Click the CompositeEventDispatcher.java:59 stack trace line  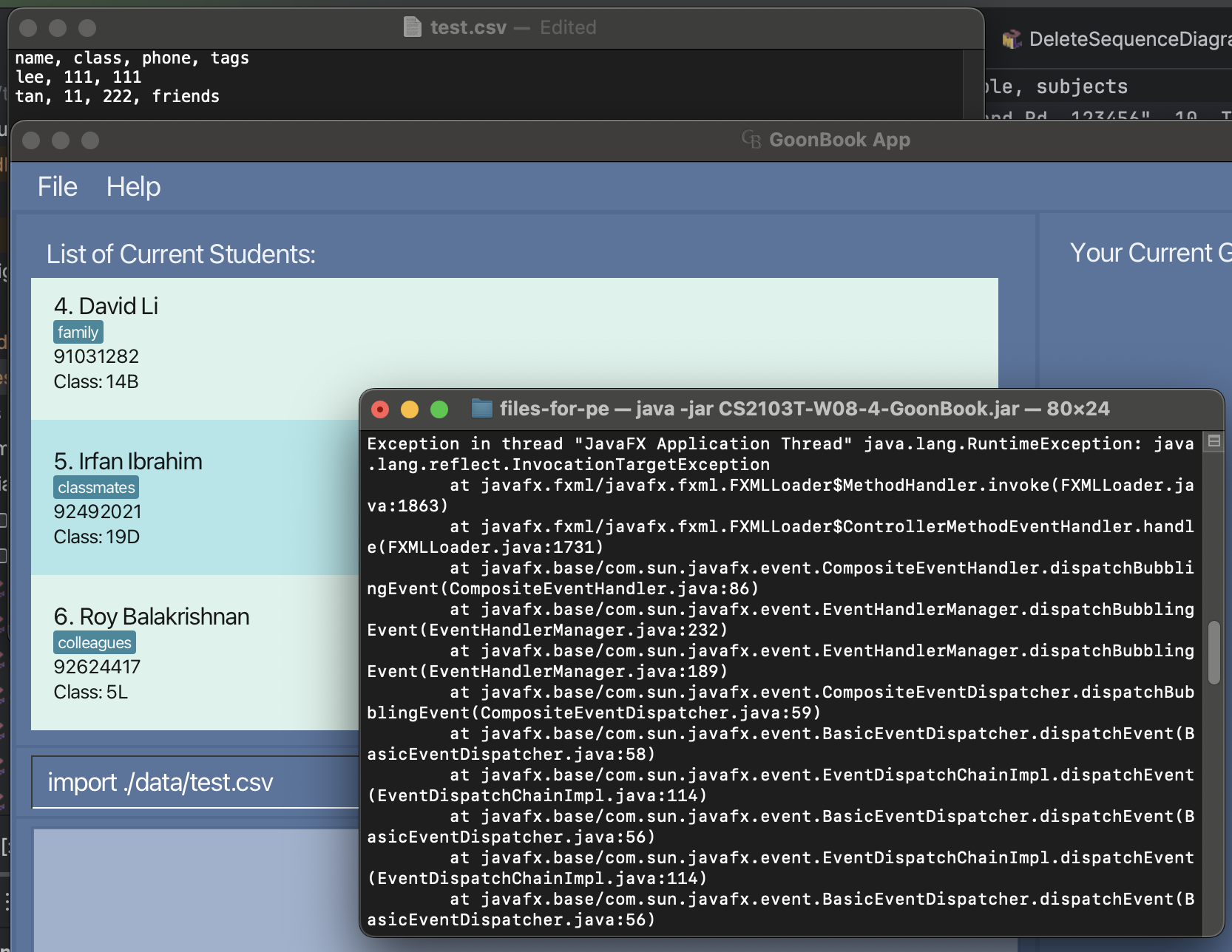click(x=780, y=703)
